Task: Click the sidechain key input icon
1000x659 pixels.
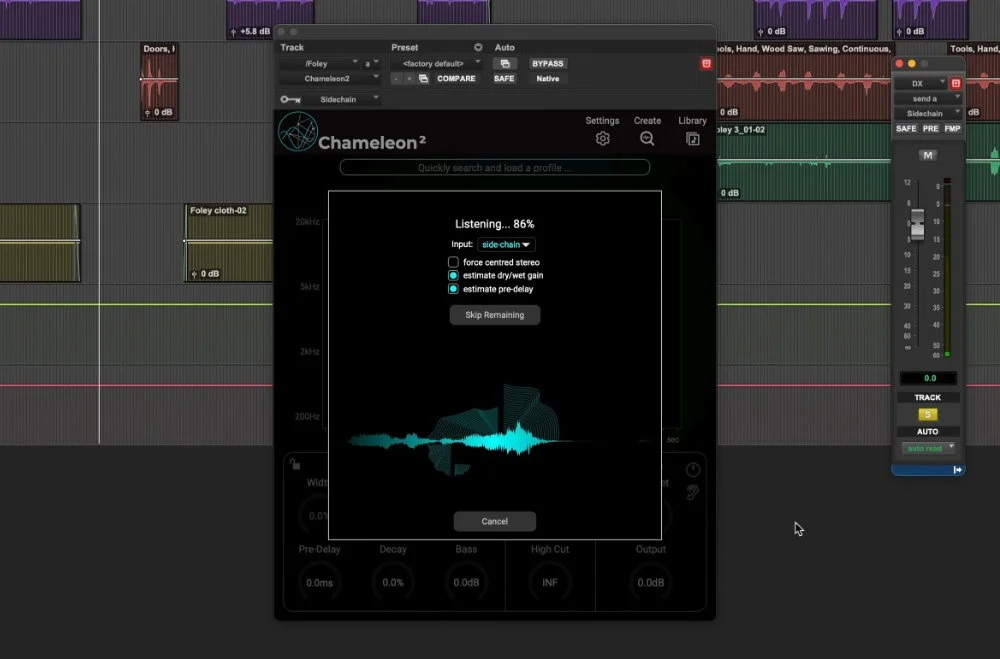Action: click(x=290, y=99)
